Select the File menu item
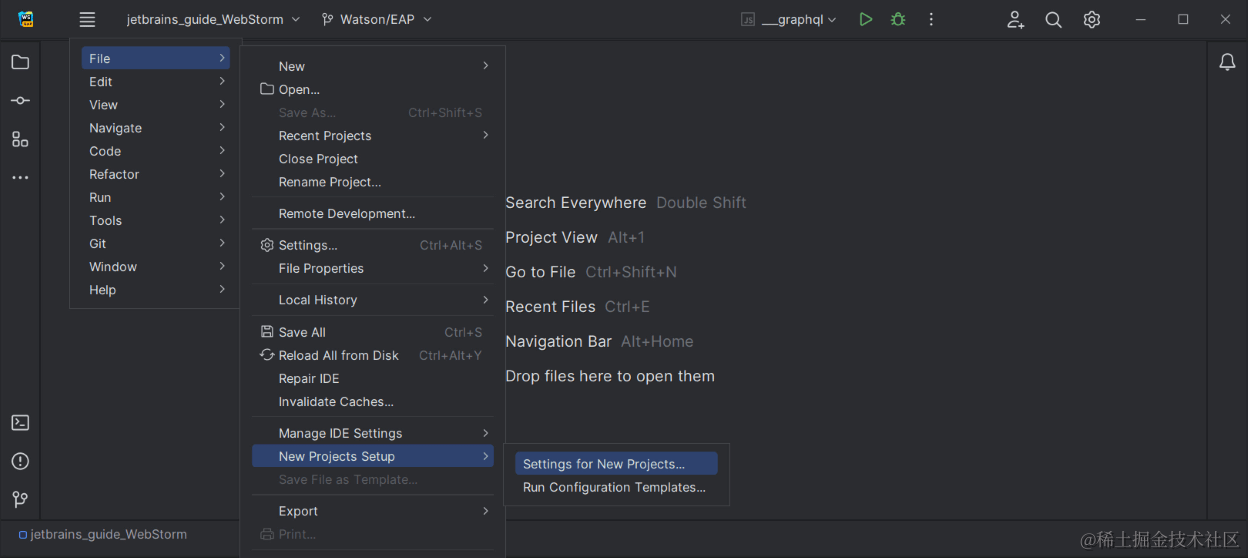This screenshot has height=558, width=1248. [x=155, y=58]
